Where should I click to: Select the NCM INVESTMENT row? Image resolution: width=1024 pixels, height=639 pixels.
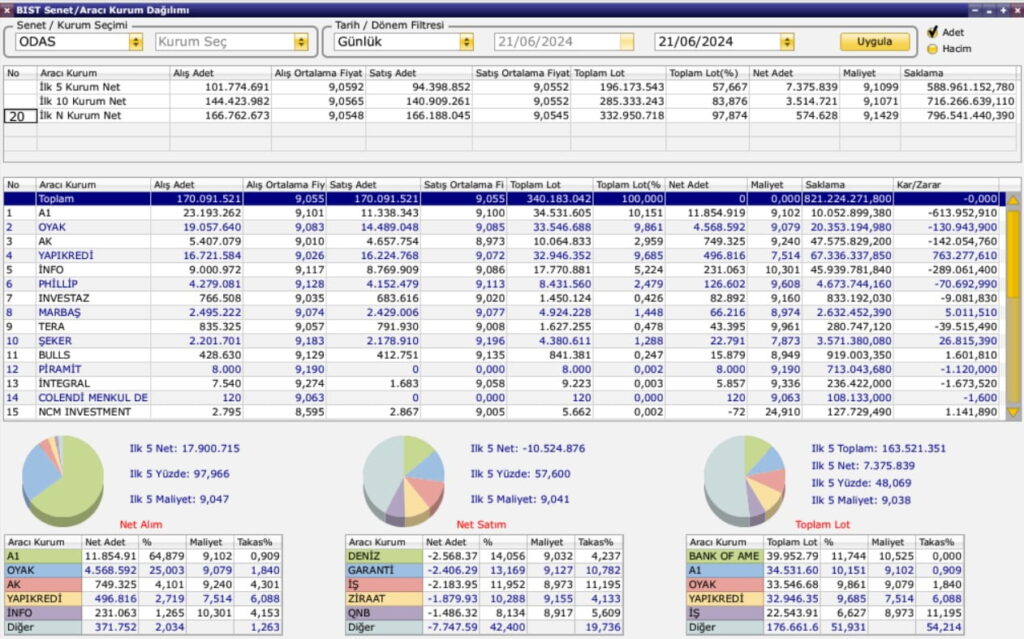(502, 412)
